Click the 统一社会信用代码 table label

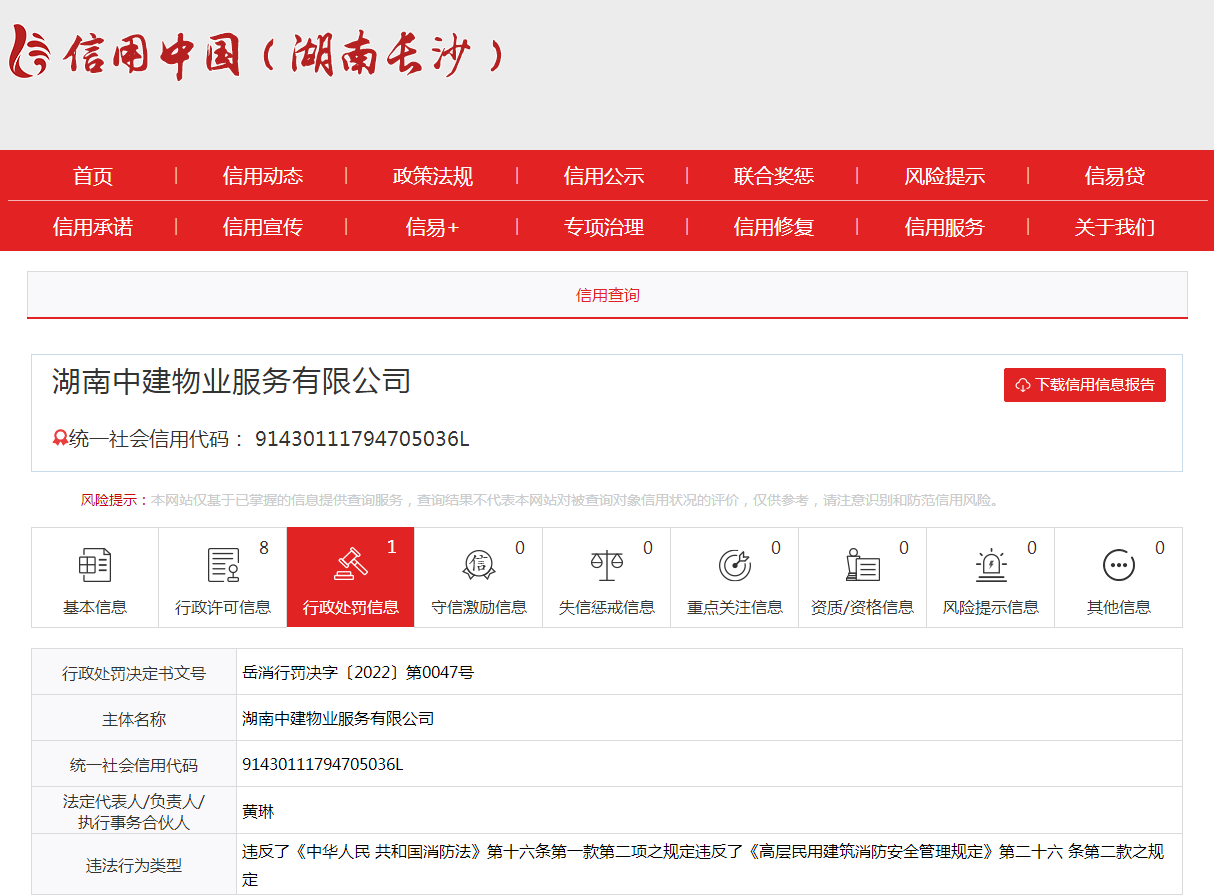coord(134,765)
